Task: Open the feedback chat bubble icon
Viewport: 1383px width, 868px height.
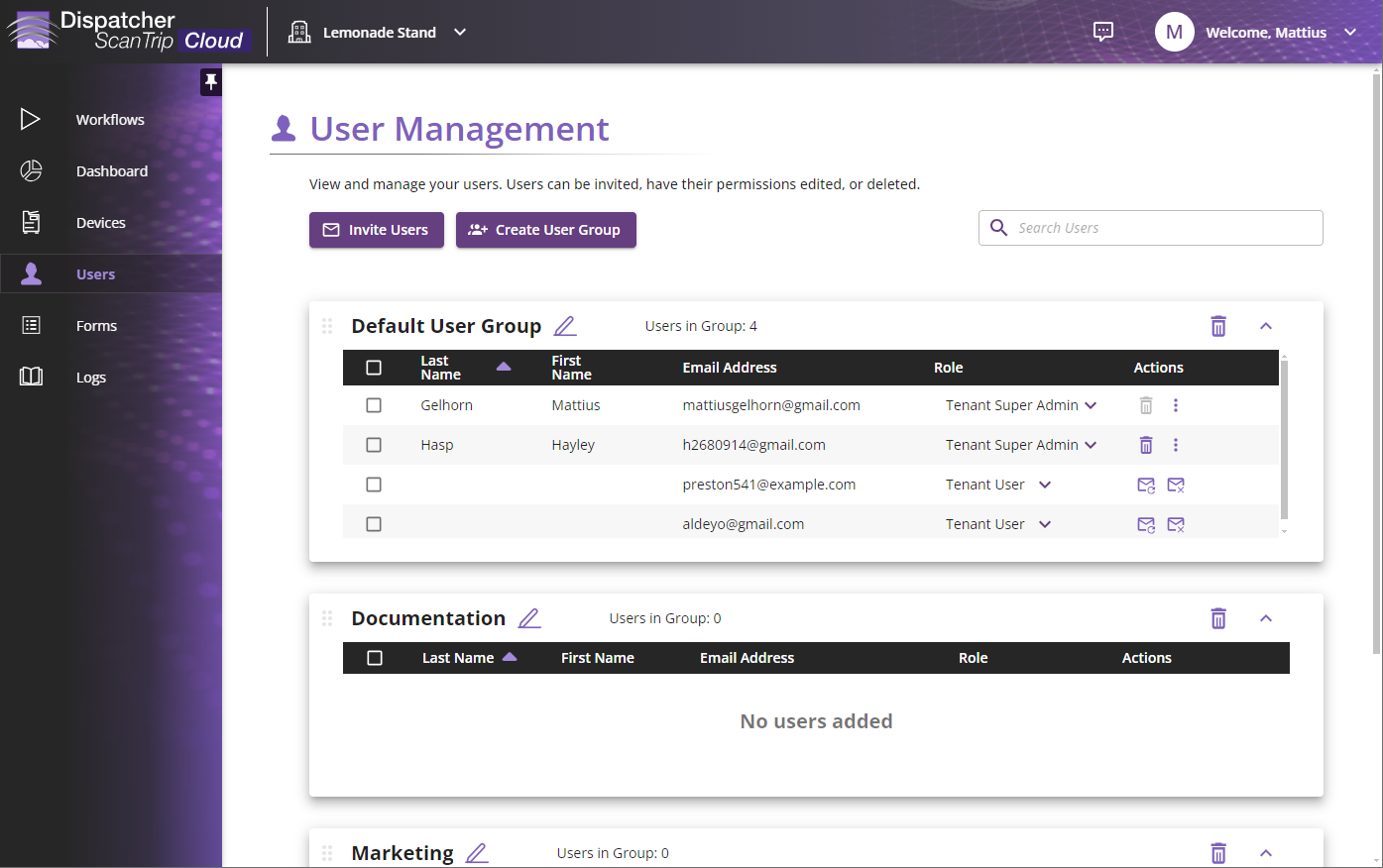Action: click(1103, 32)
